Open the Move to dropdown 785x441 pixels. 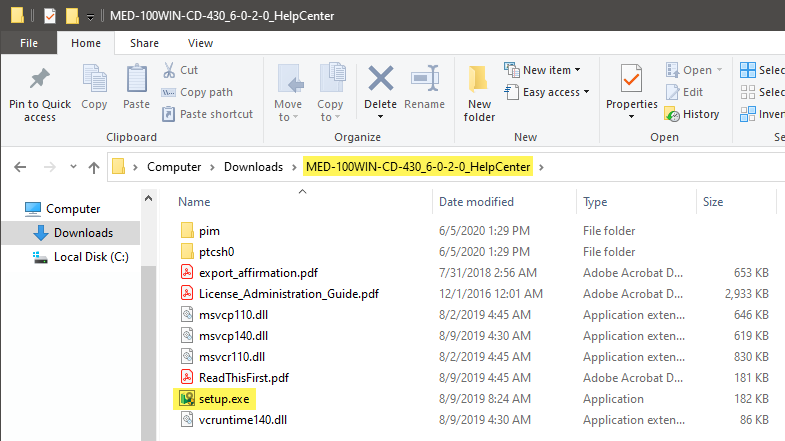pyautogui.click(x=287, y=117)
